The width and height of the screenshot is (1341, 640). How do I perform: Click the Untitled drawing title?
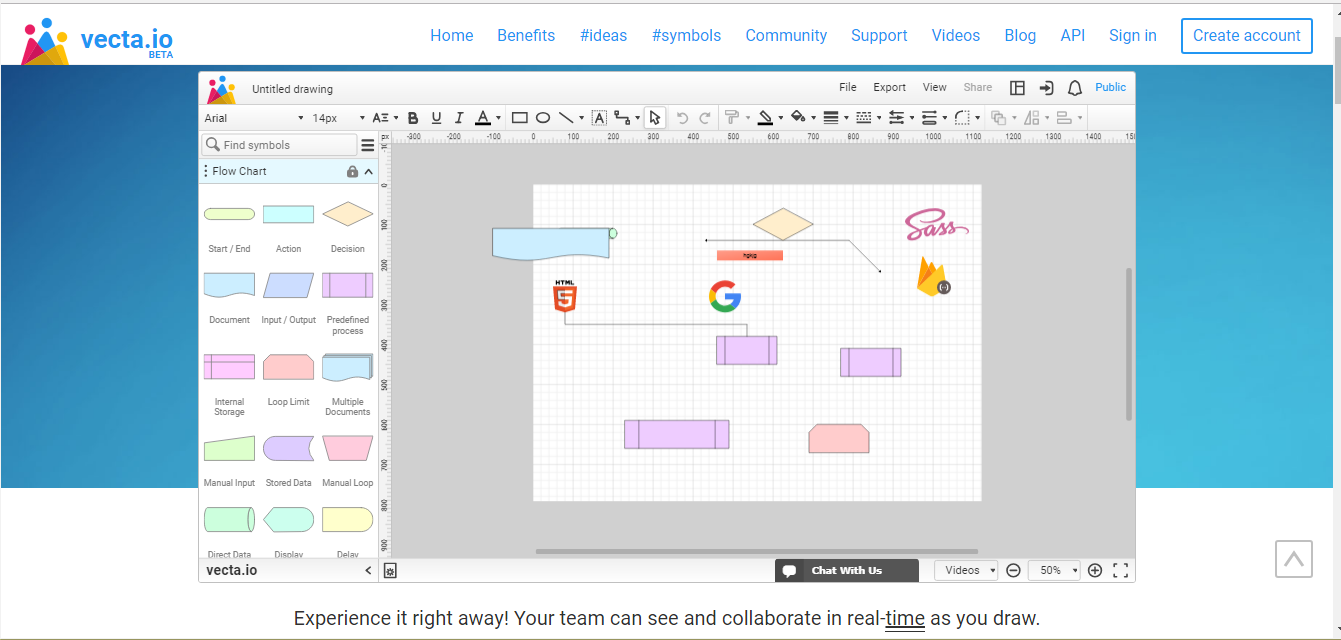[x=292, y=89]
